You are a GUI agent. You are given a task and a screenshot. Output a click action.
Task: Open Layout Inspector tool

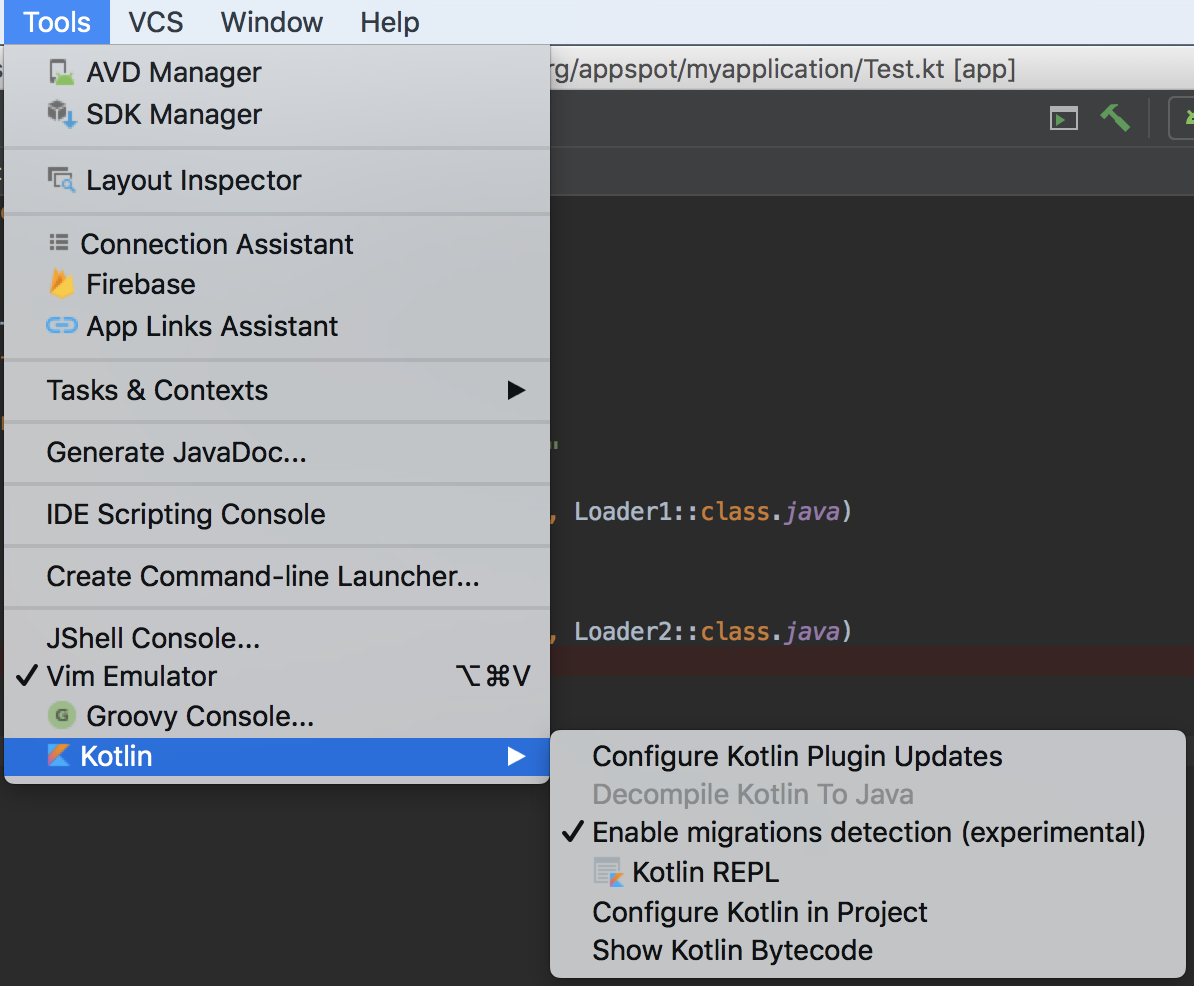pyautogui.click(x=276, y=180)
